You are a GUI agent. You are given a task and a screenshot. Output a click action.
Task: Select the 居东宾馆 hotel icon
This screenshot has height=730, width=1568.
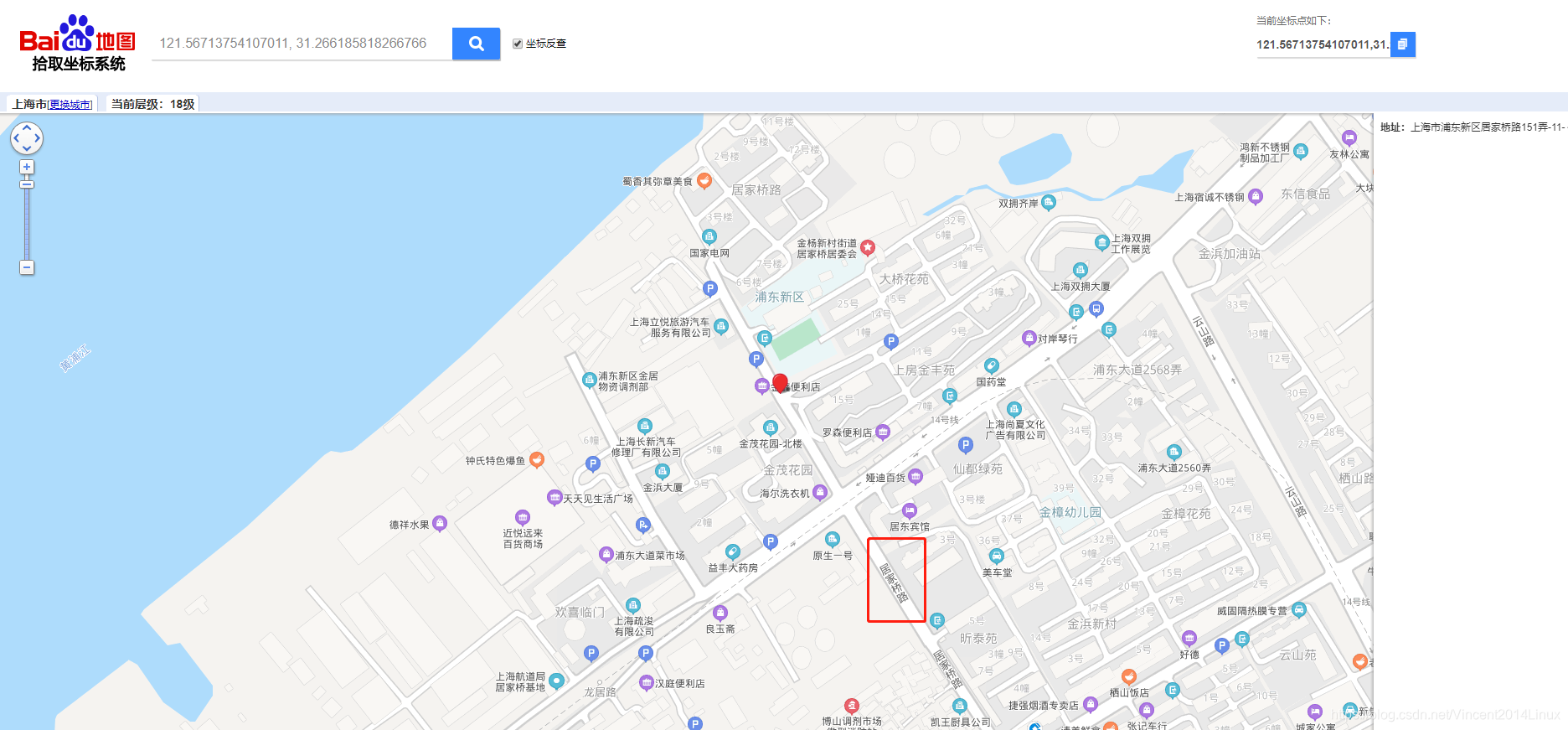coord(910,510)
